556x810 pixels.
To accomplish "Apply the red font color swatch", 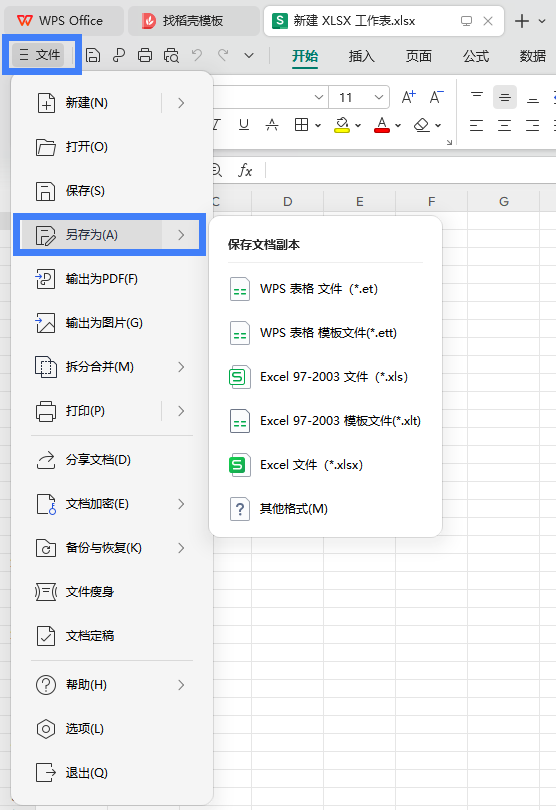I will pyautogui.click(x=382, y=125).
